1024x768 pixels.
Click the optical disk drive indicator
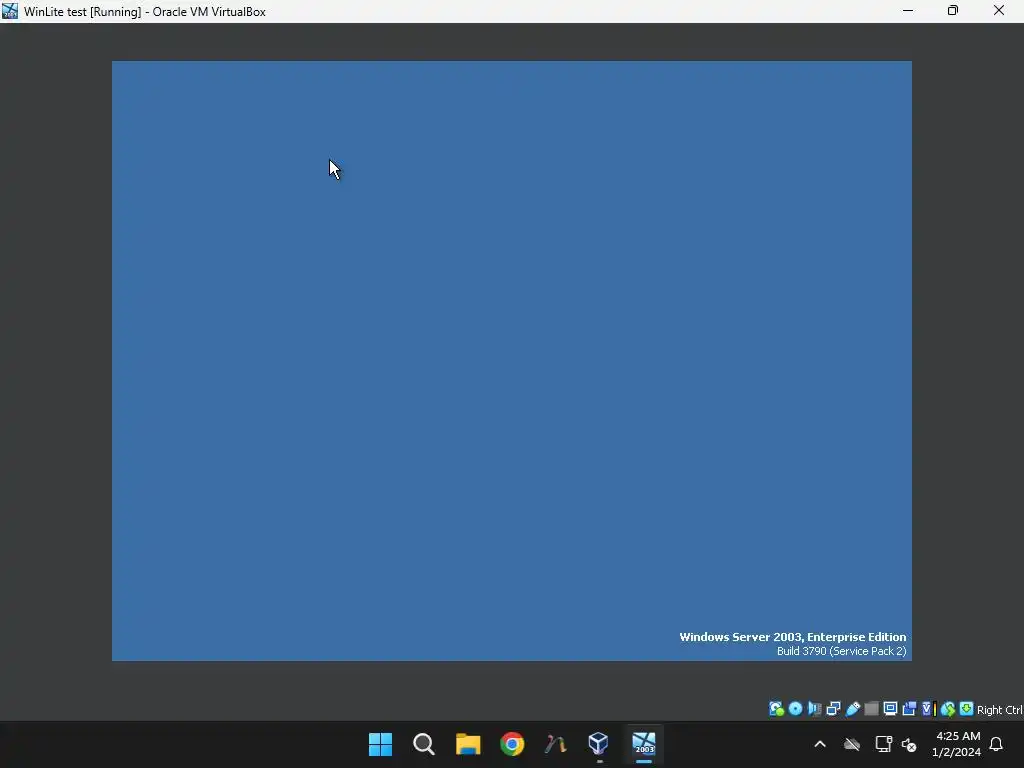pyautogui.click(x=795, y=709)
